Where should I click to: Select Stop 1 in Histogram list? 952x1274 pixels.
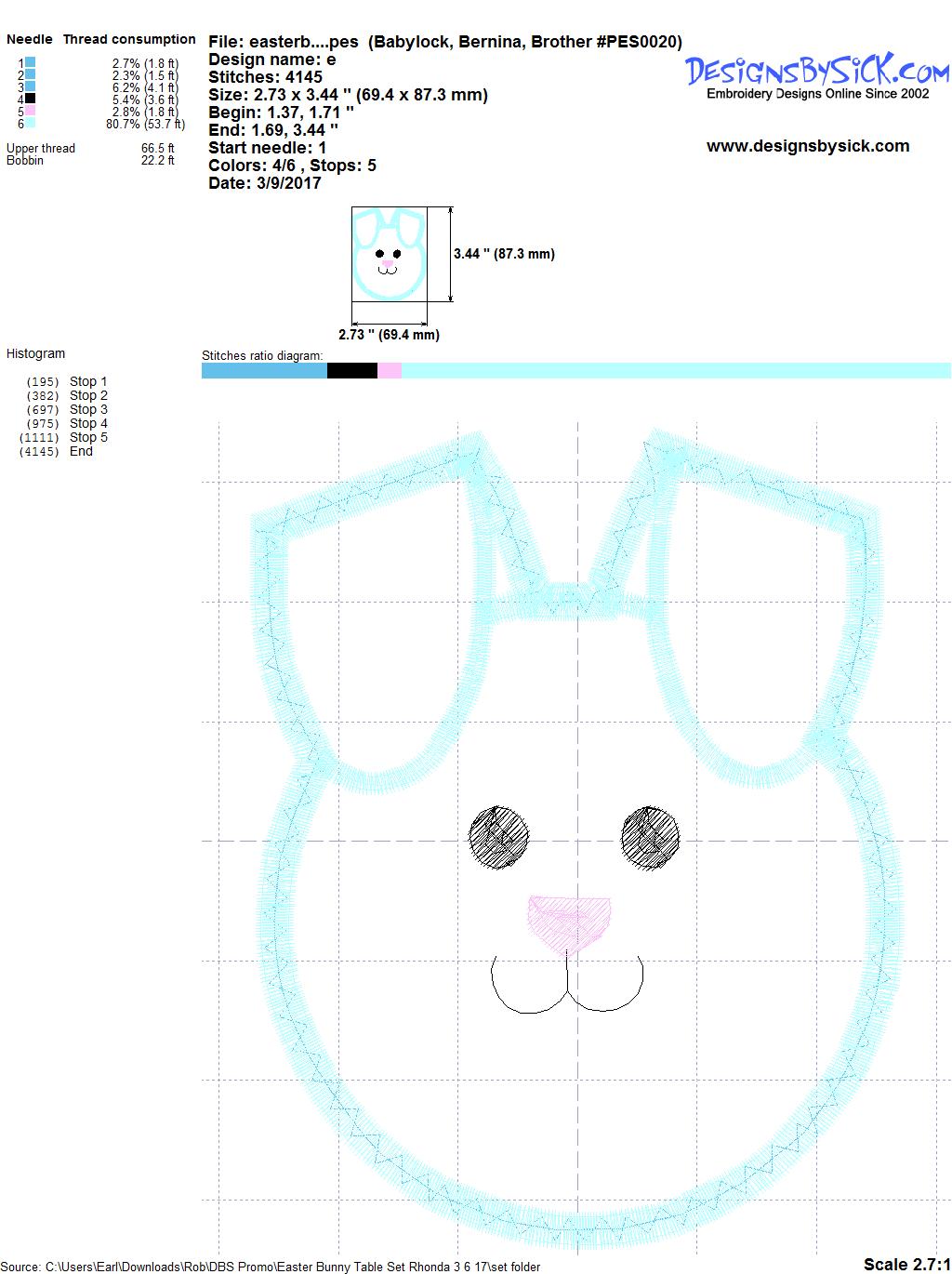coord(88,381)
